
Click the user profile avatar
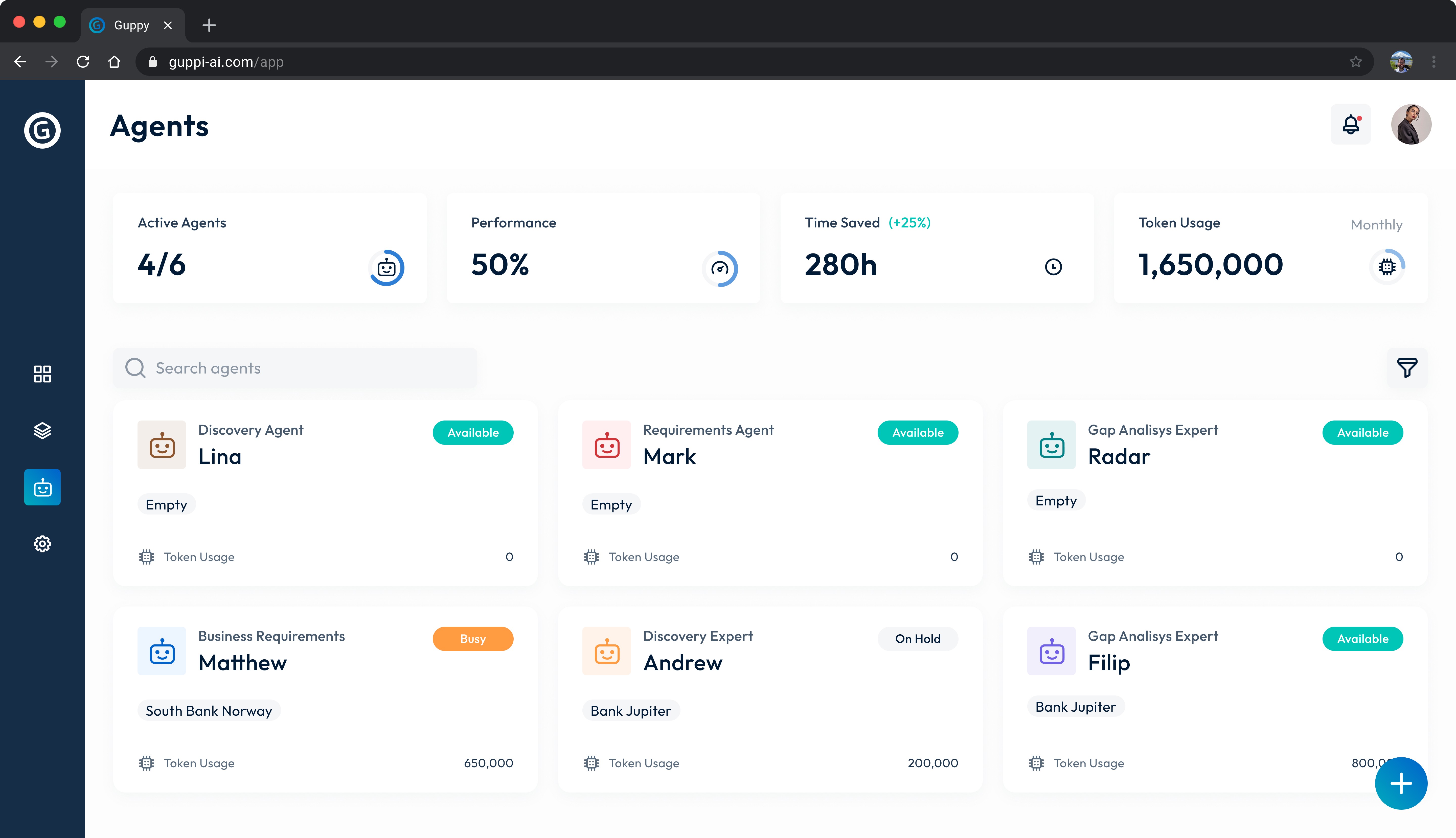point(1411,124)
